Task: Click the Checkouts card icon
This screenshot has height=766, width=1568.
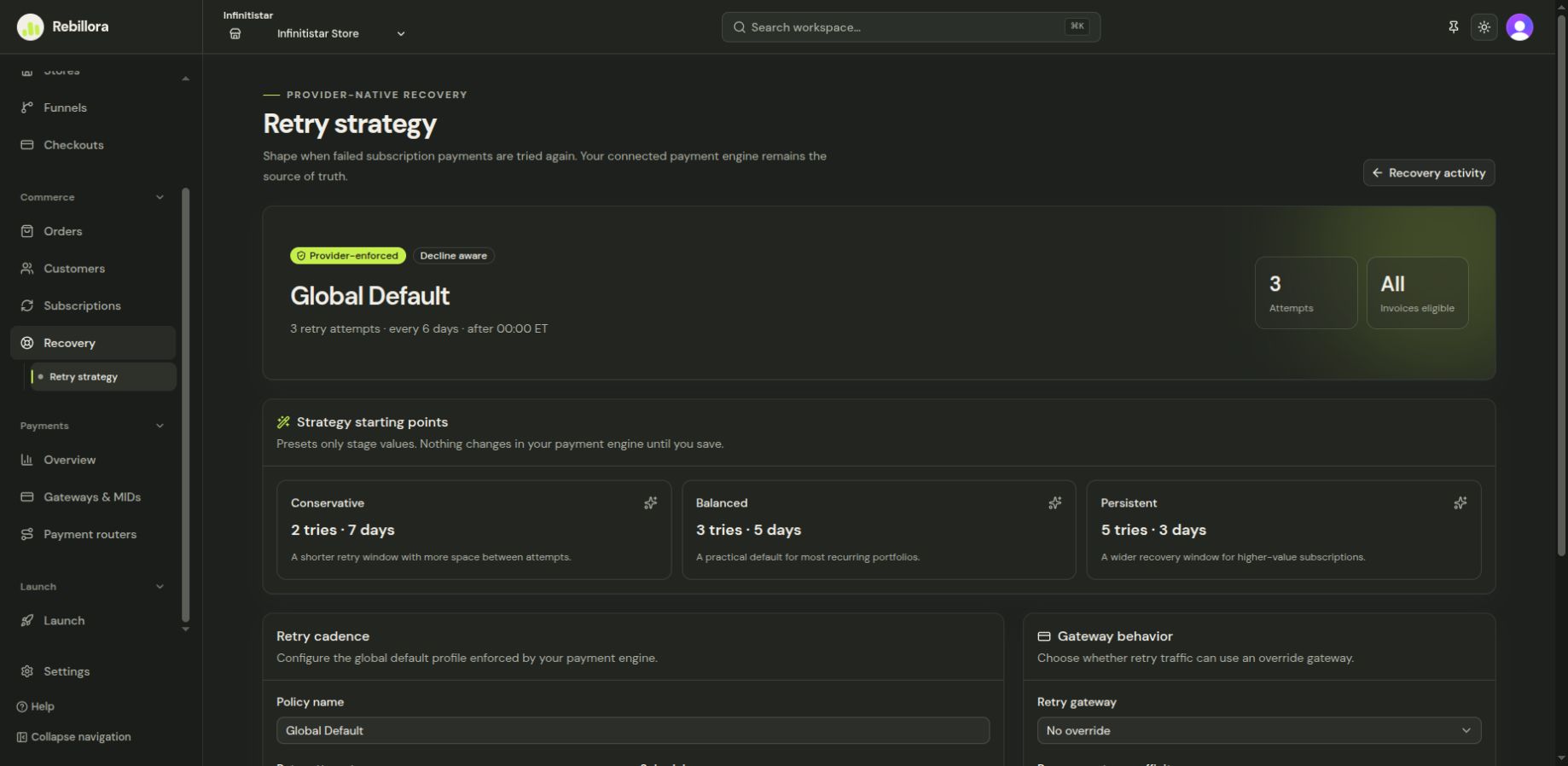Action: pyautogui.click(x=27, y=145)
